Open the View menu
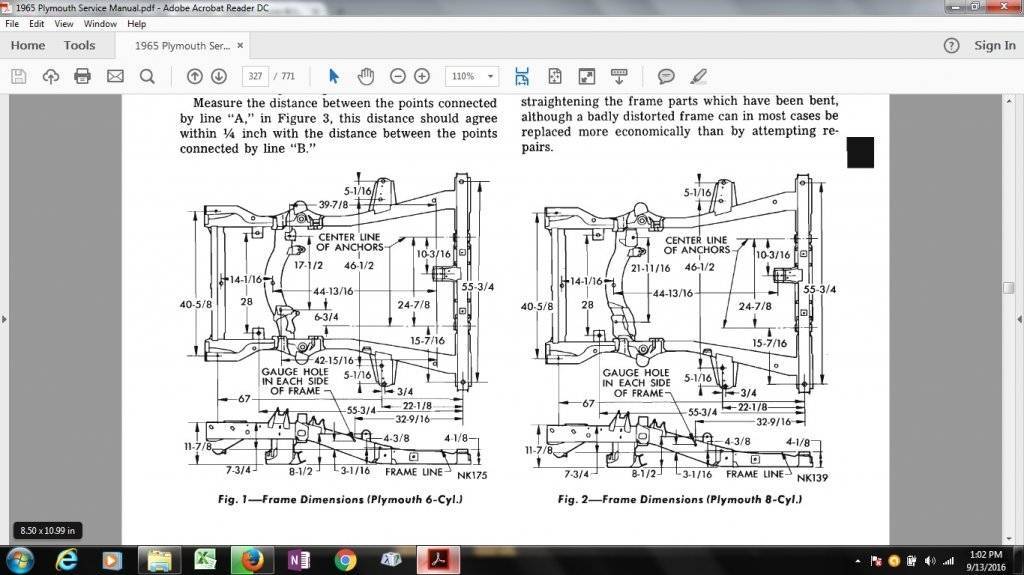 click(x=64, y=23)
